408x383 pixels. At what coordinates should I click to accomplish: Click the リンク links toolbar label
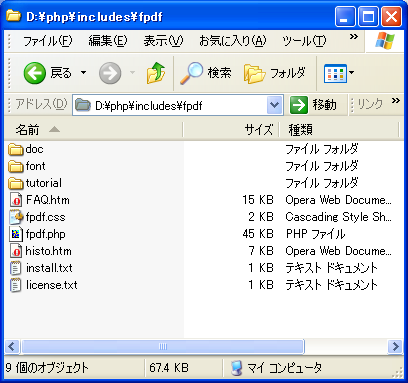(370, 105)
